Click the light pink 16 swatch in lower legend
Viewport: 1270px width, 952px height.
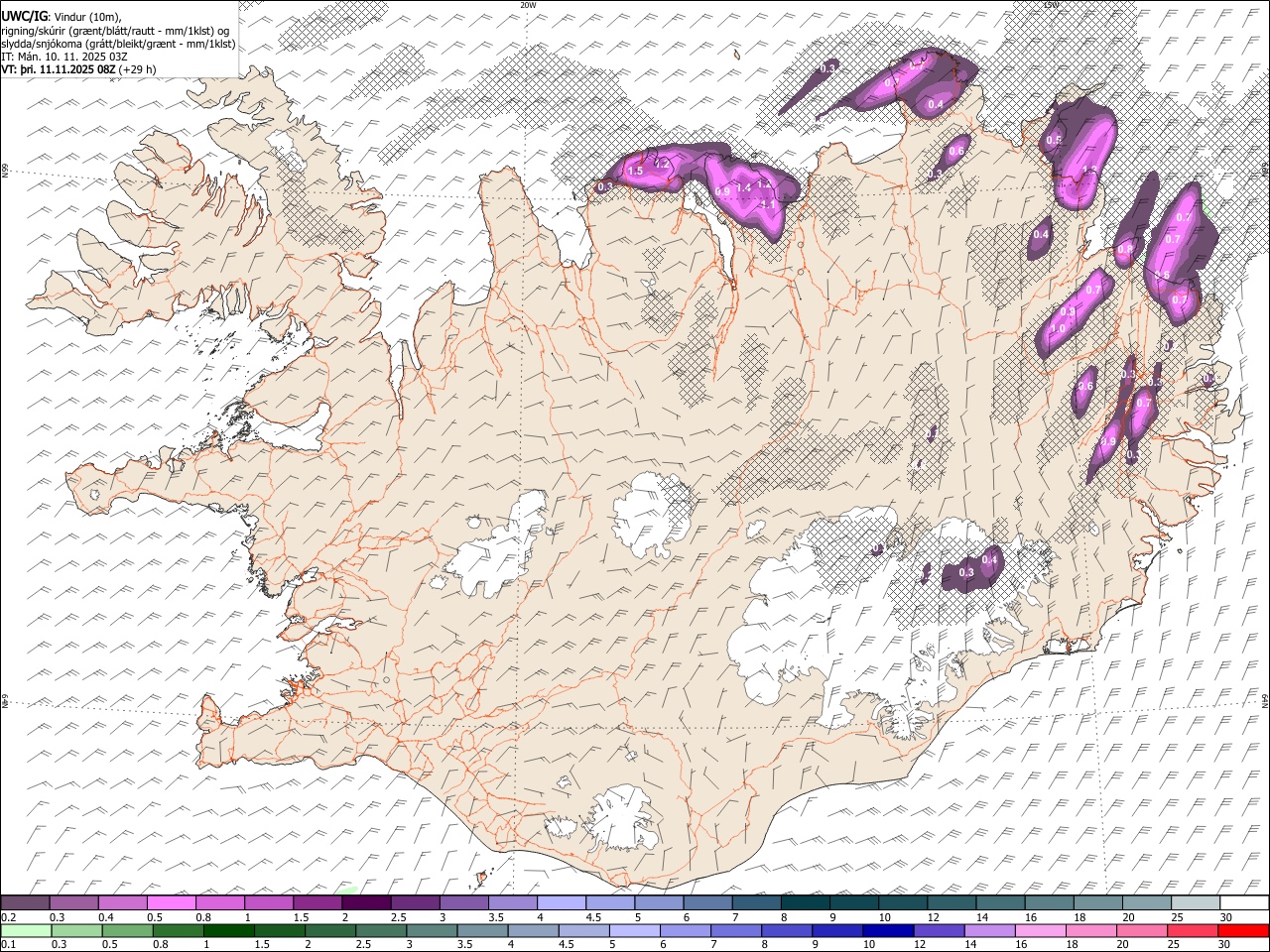[x=1040, y=930]
